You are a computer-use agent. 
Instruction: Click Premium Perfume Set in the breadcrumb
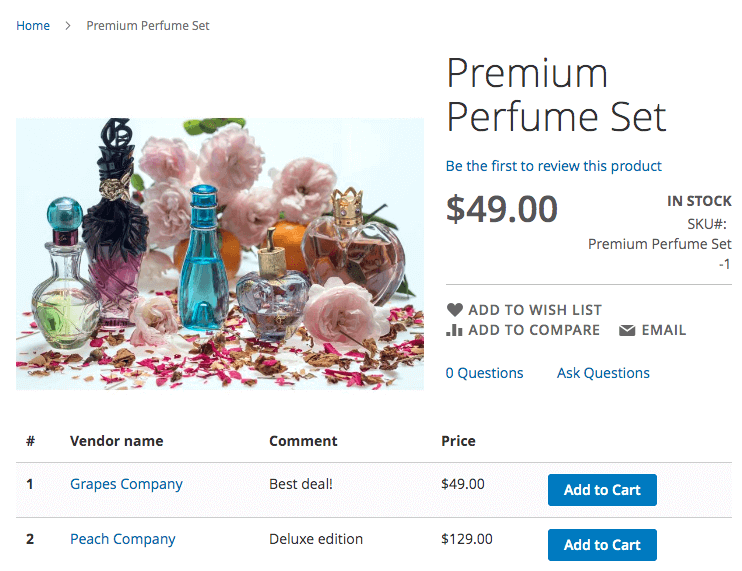(x=148, y=26)
